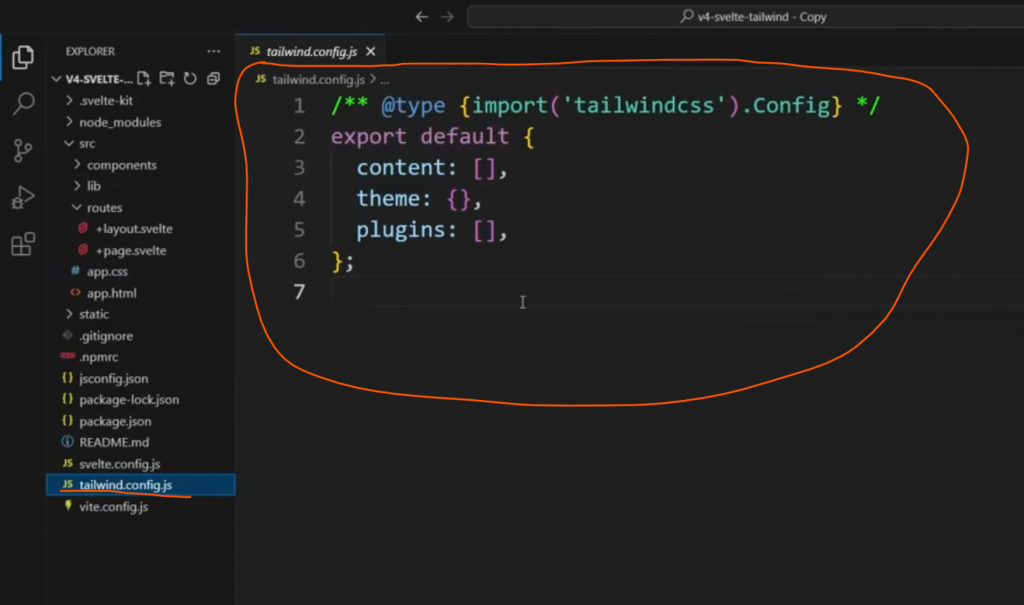This screenshot has width=1024, height=605.
Task: Open Explorer's more actions ellipsis menu
Action: pyautogui.click(x=213, y=51)
